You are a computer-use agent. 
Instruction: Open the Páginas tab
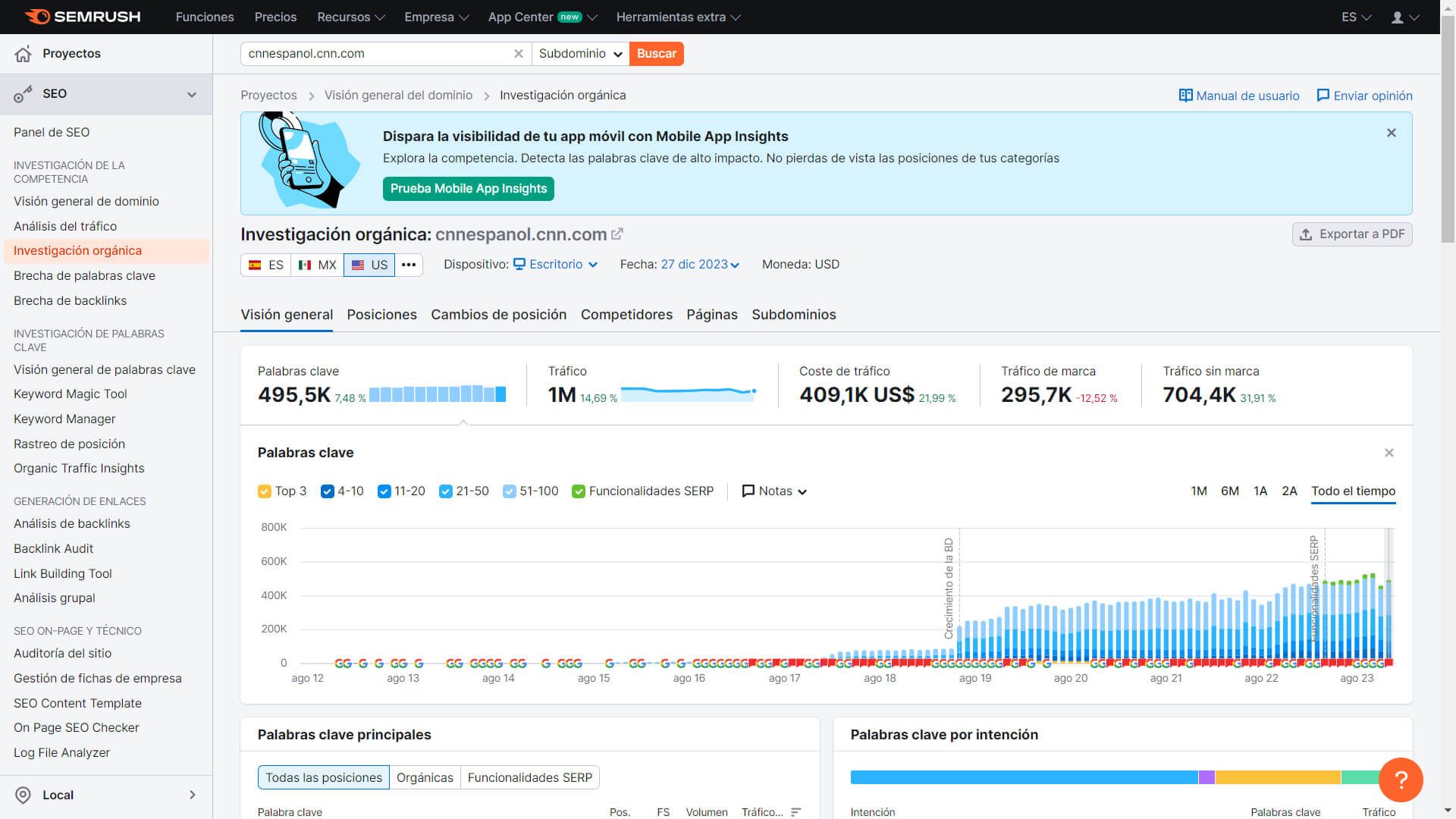pyautogui.click(x=711, y=315)
